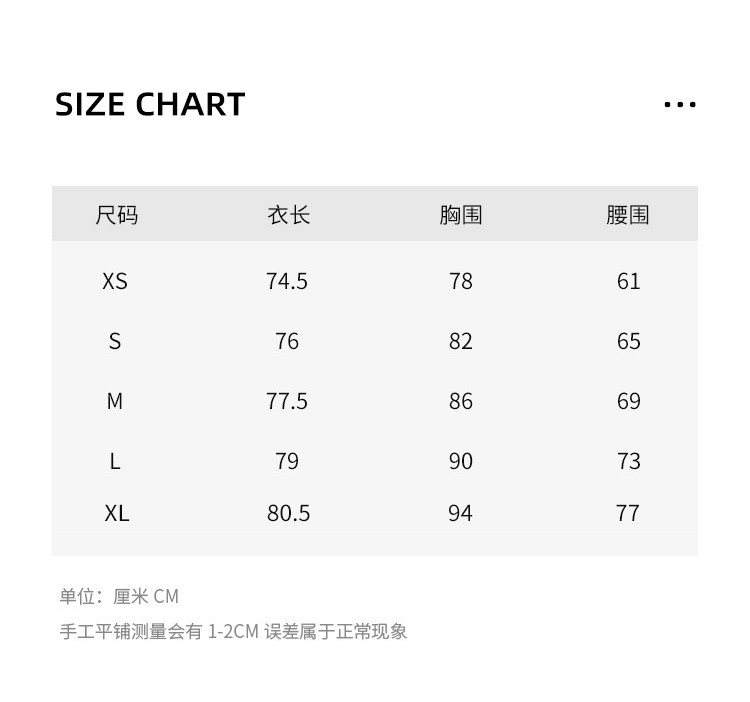Screen dimensions: 750x702
Task: Click the S size row label
Action: click(x=115, y=341)
